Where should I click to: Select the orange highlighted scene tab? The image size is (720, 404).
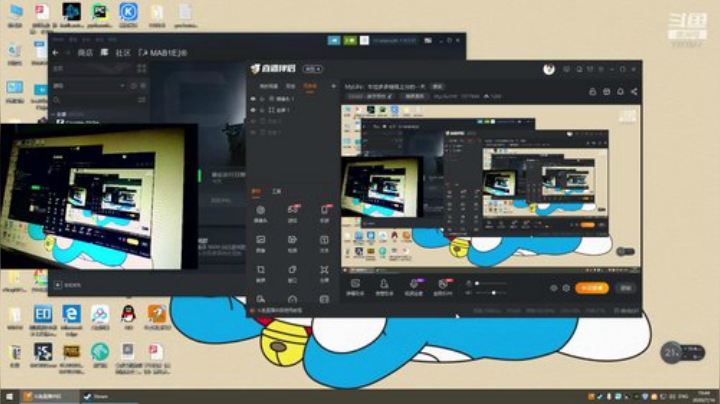click(310, 86)
